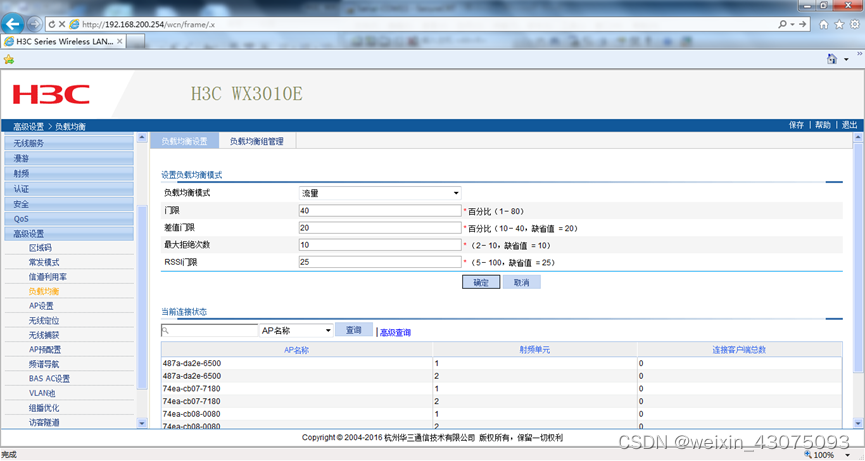
Task: Expand the QoS sidebar section
Action: [69, 219]
